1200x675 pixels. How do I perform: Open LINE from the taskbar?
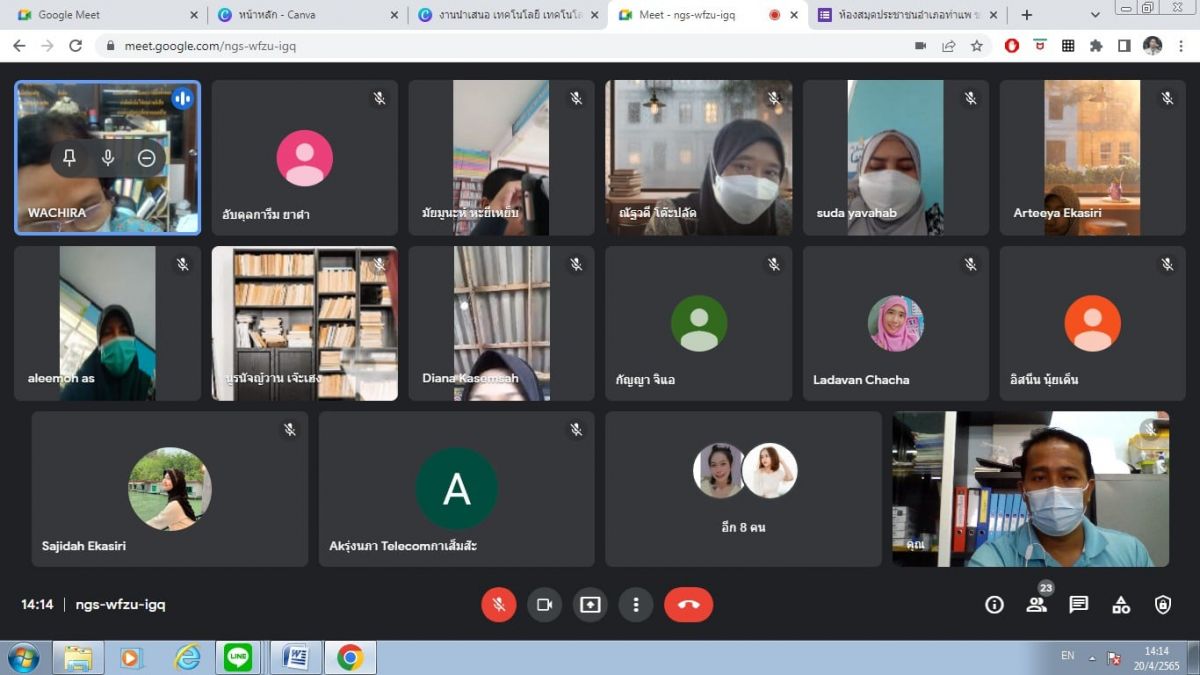point(238,657)
